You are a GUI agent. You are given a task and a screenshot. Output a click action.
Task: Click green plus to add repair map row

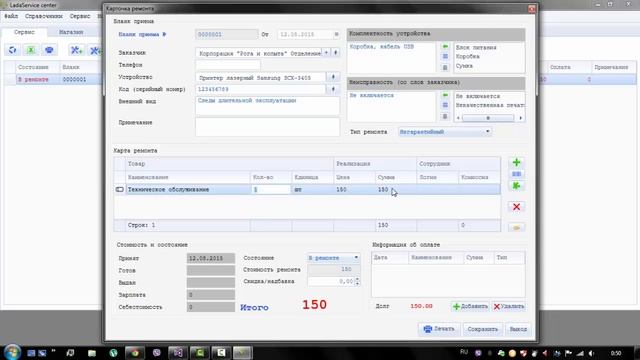click(x=516, y=162)
